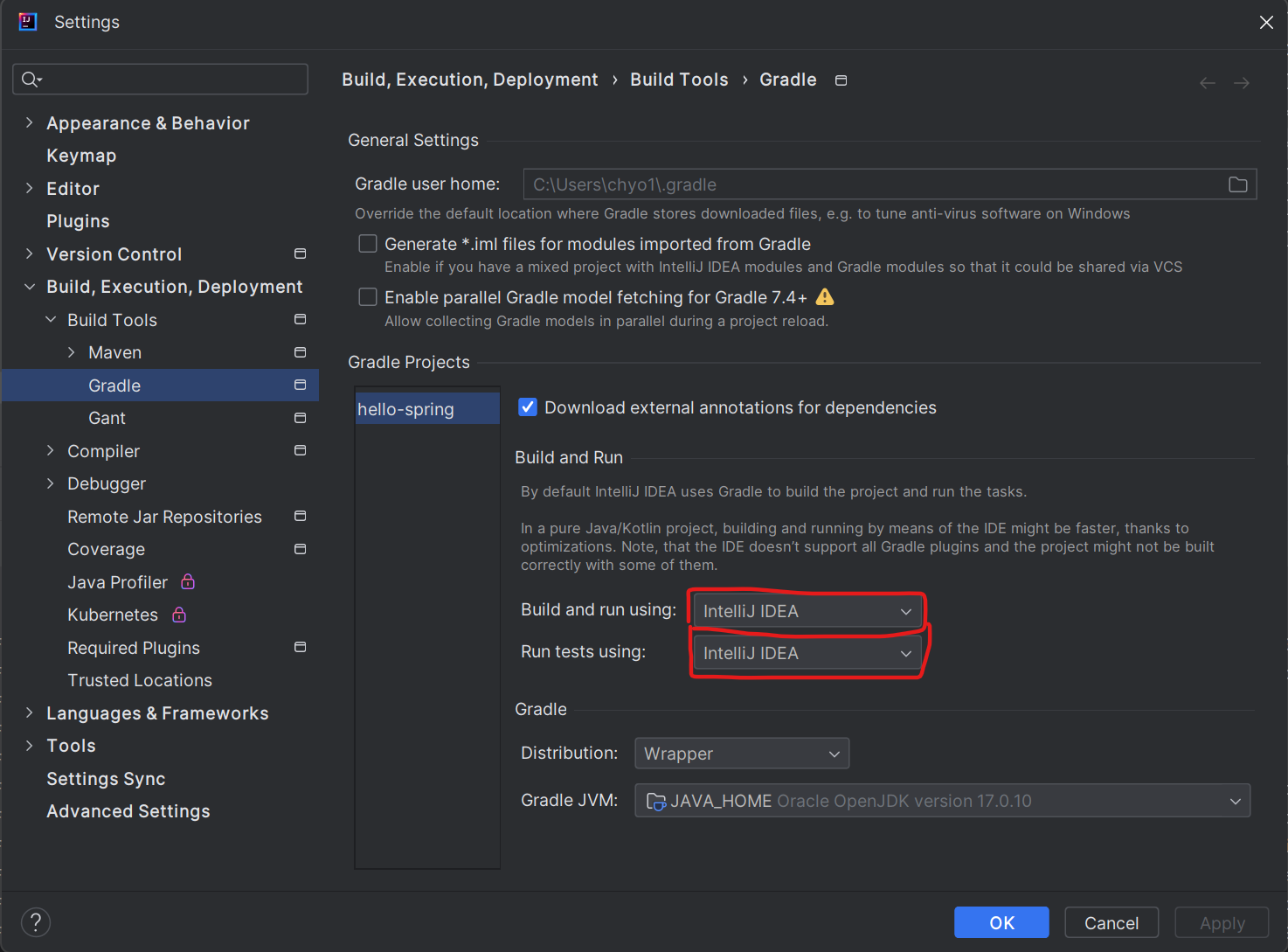1288x952 pixels.
Task: Open Settings Sync page
Action: [x=106, y=779]
